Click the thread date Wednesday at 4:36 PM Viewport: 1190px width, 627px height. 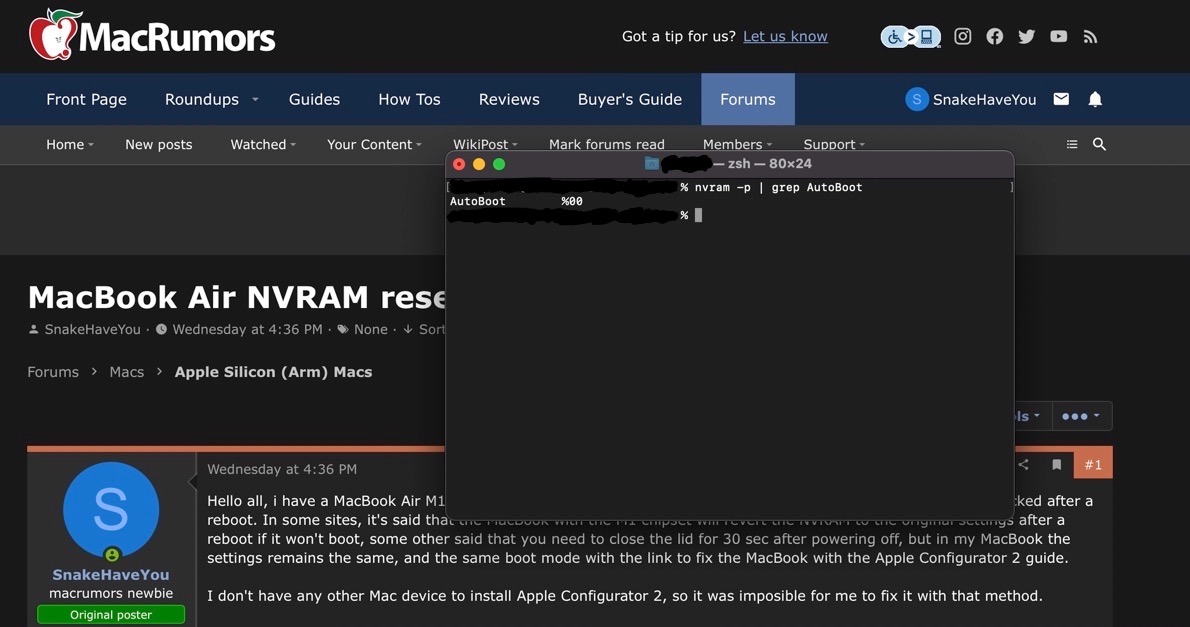point(247,329)
